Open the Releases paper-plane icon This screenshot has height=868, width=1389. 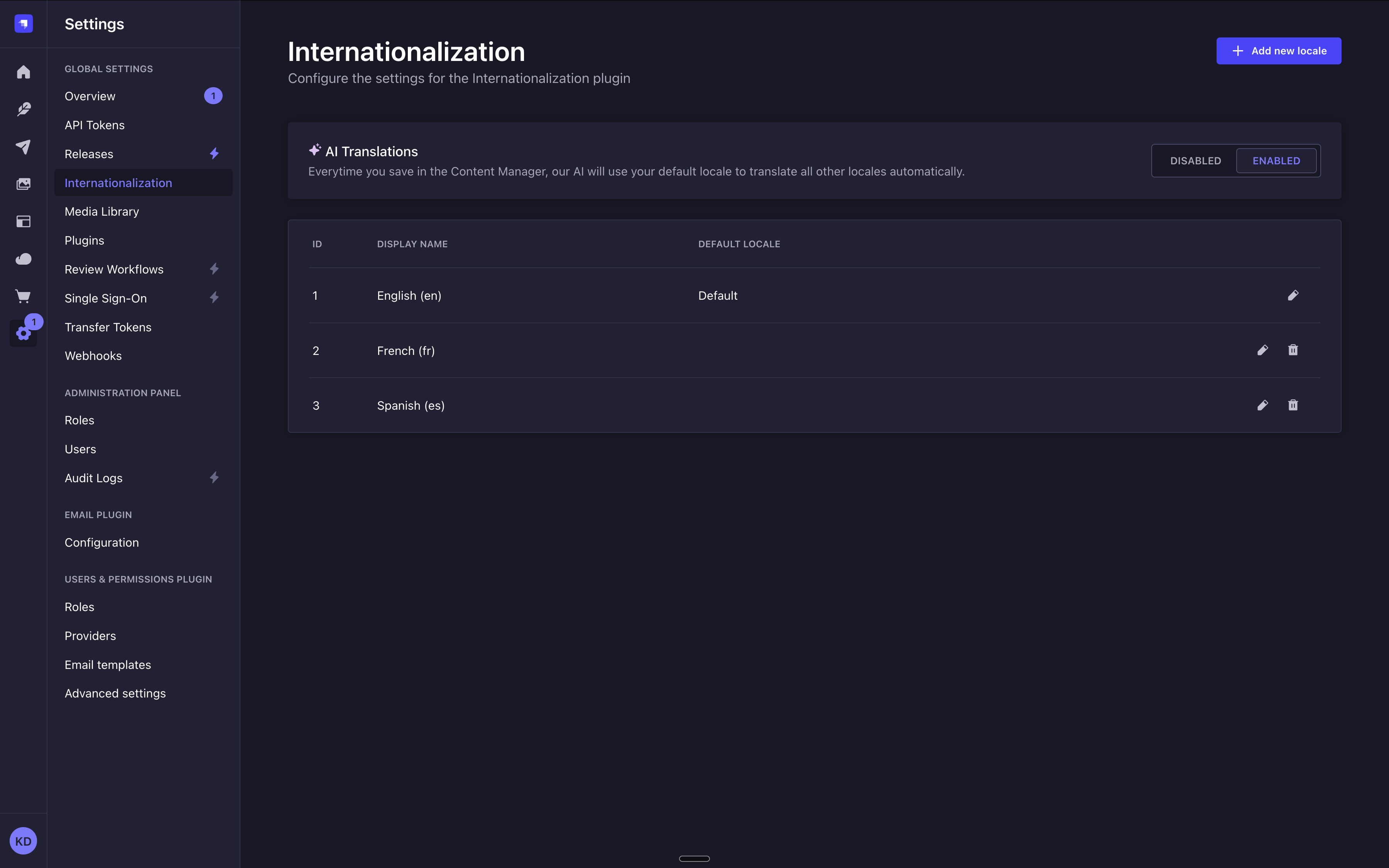23,147
